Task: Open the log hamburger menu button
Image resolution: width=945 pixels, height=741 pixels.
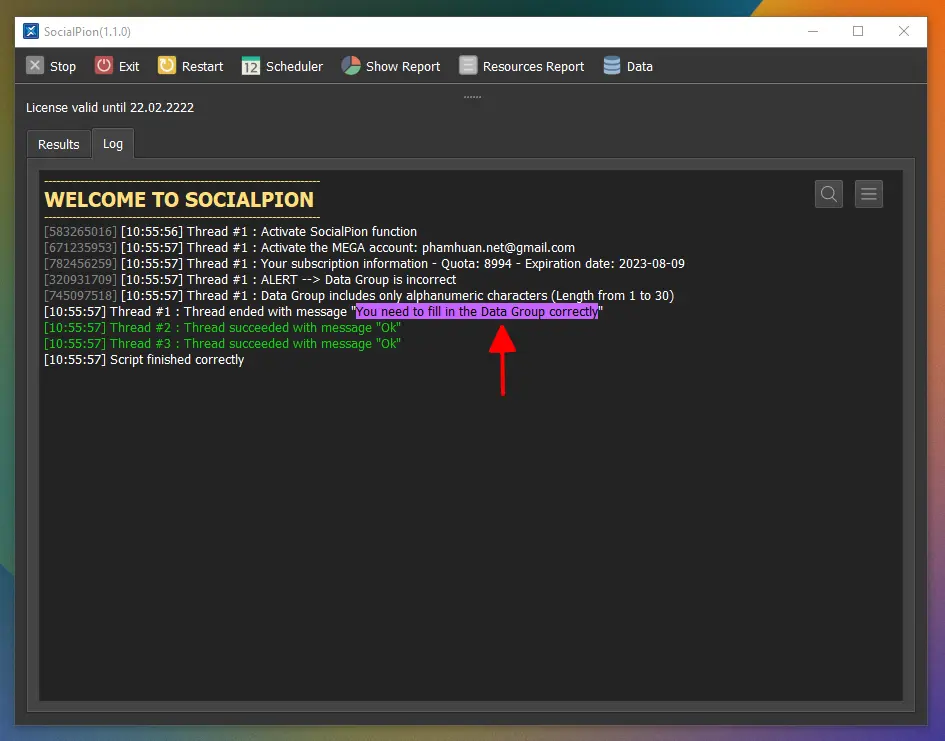Action: pos(868,194)
